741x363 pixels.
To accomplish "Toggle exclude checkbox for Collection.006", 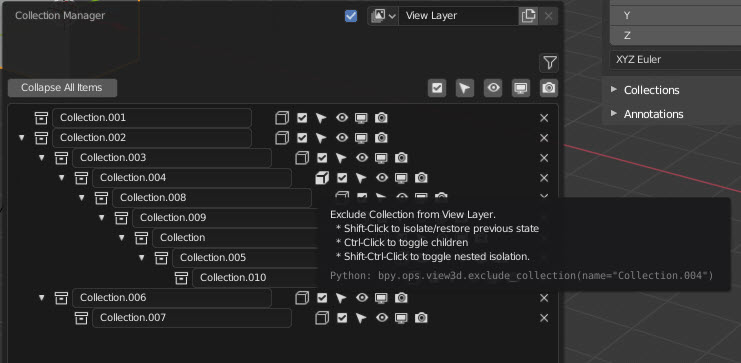I will coord(322,298).
